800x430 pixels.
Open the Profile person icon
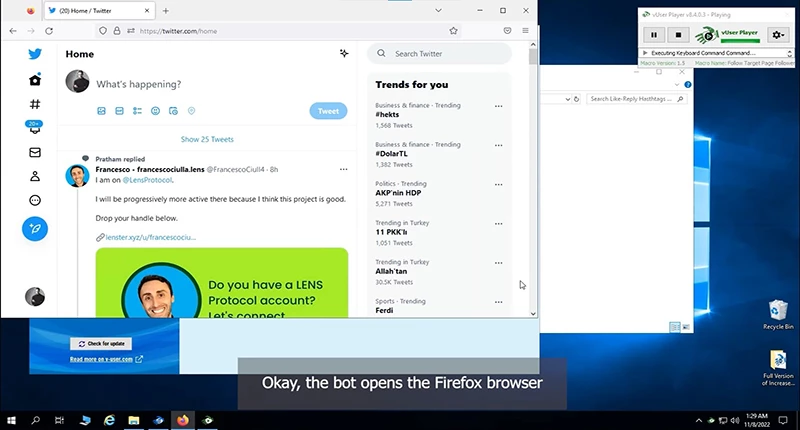(x=35, y=176)
